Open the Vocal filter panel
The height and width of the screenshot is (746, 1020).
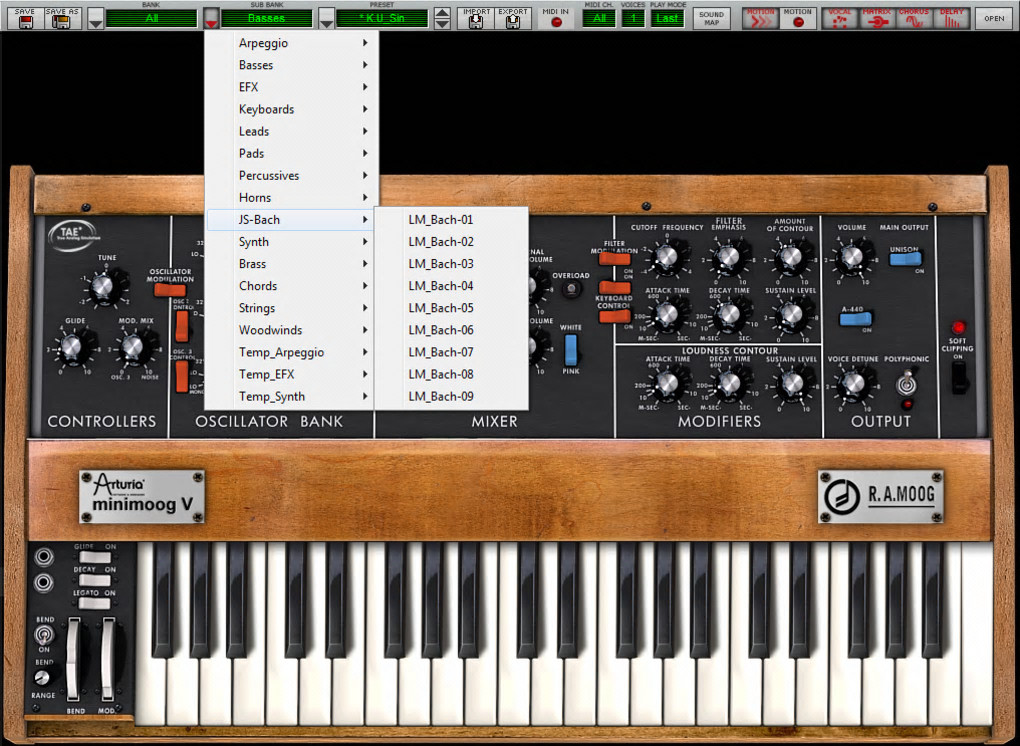tap(840, 18)
